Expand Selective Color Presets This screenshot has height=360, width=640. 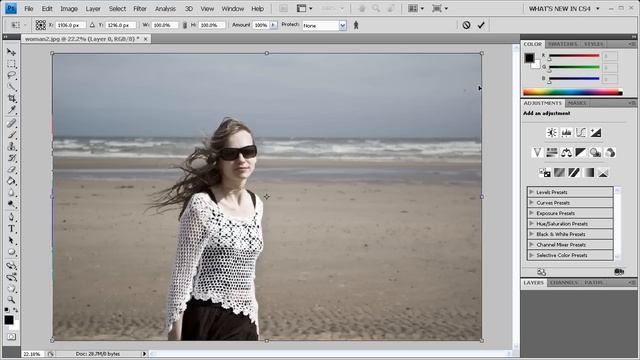[531, 255]
